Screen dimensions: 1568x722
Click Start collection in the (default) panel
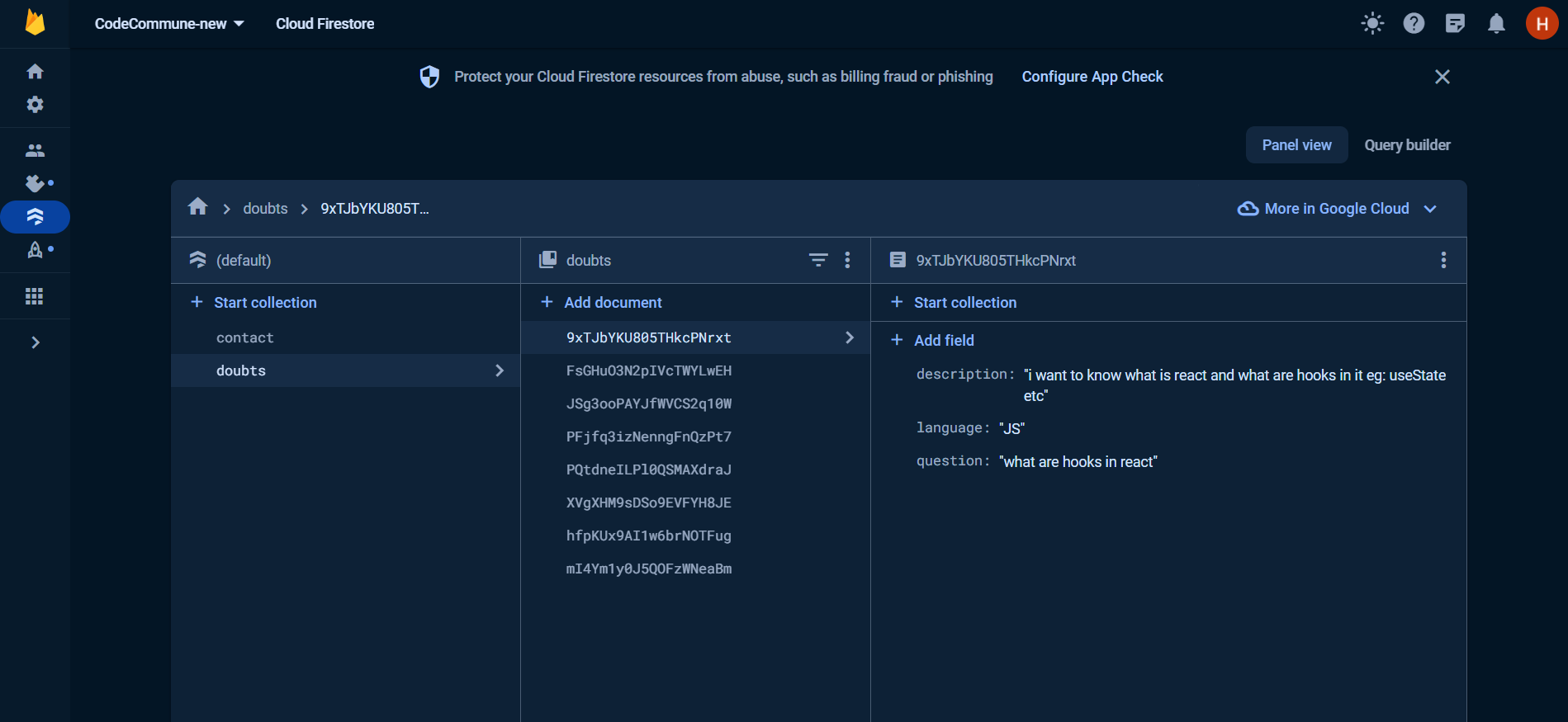click(x=254, y=303)
